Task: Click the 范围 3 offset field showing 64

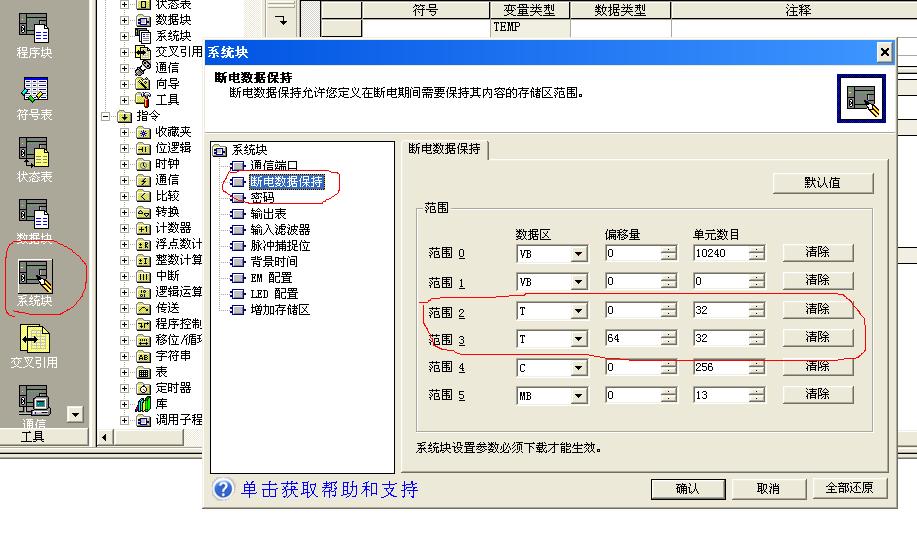Action: click(x=632, y=339)
